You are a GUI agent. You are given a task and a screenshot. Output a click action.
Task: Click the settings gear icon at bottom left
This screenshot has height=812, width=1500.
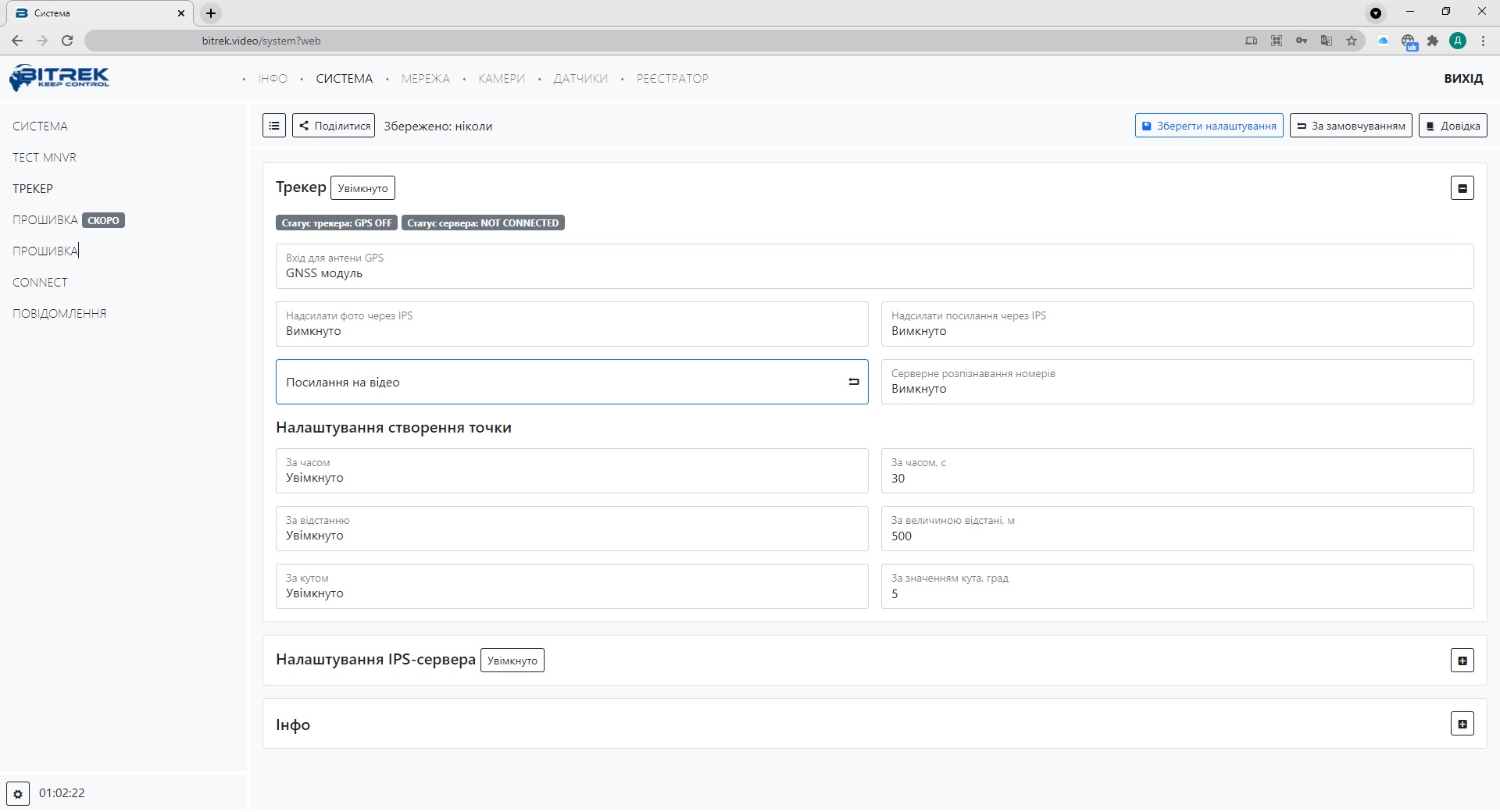coord(18,793)
